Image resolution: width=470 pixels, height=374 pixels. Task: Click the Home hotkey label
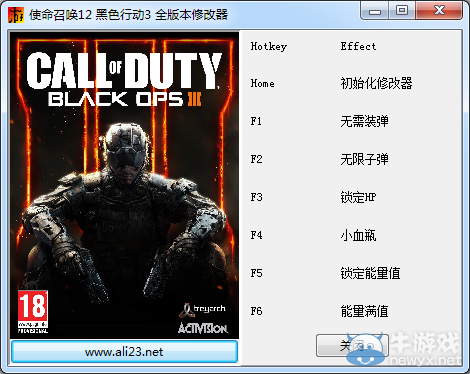[263, 83]
